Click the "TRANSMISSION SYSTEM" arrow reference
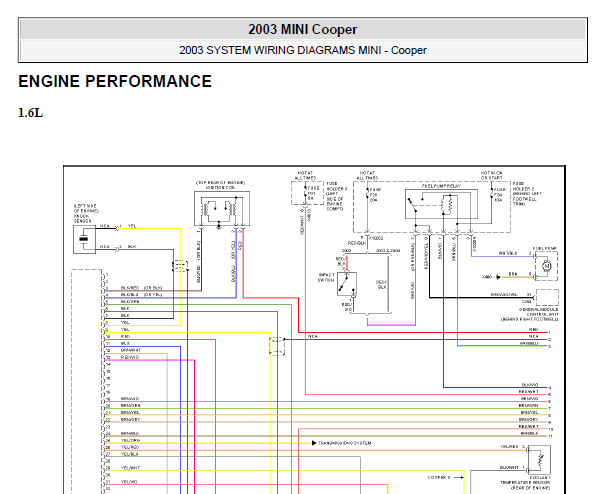The width and height of the screenshot is (606, 494). 342,443
